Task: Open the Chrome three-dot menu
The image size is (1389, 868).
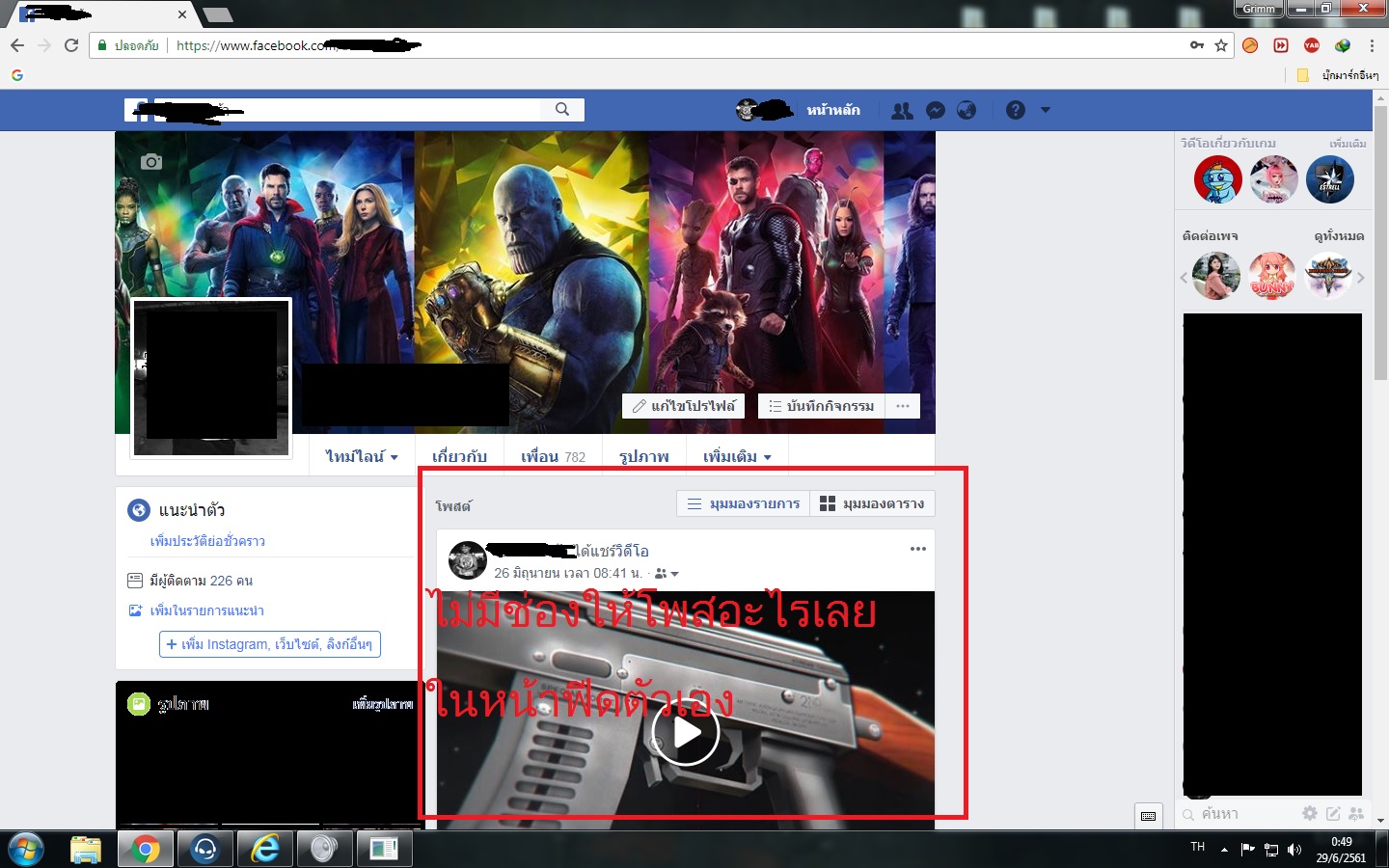Action: (1372, 45)
